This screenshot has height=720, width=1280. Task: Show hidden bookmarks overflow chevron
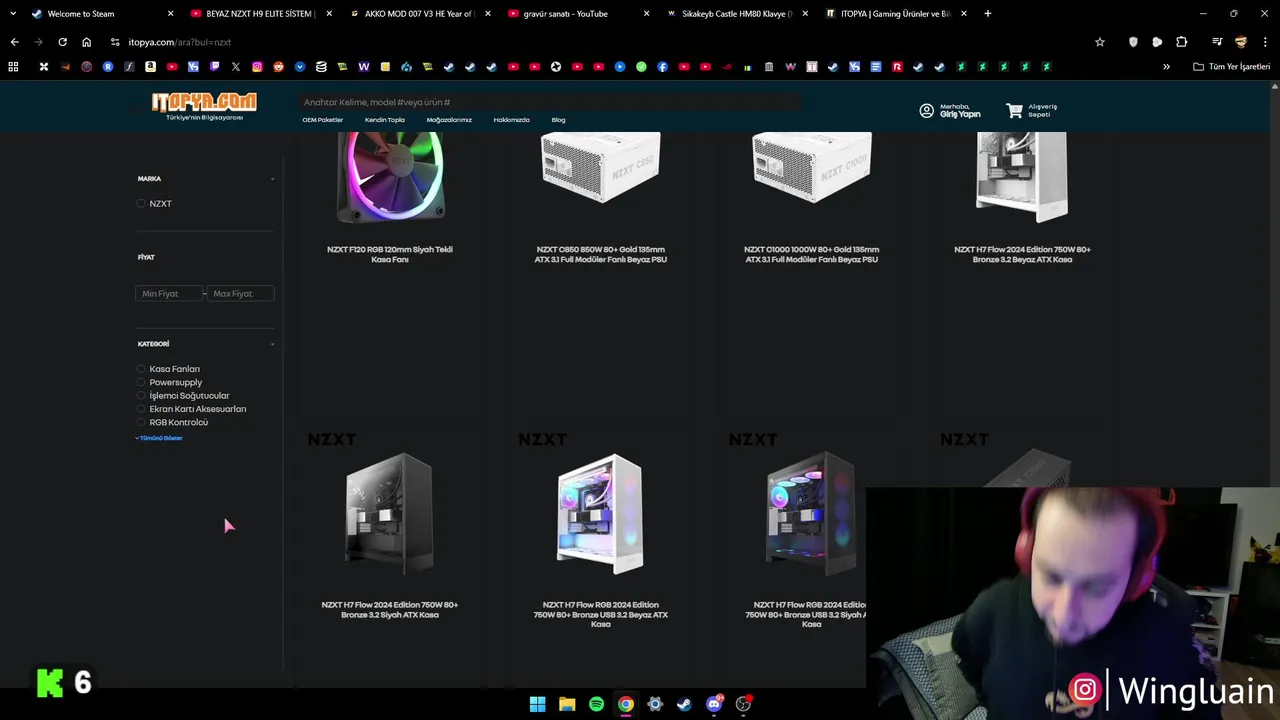(x=1166, y=67)
